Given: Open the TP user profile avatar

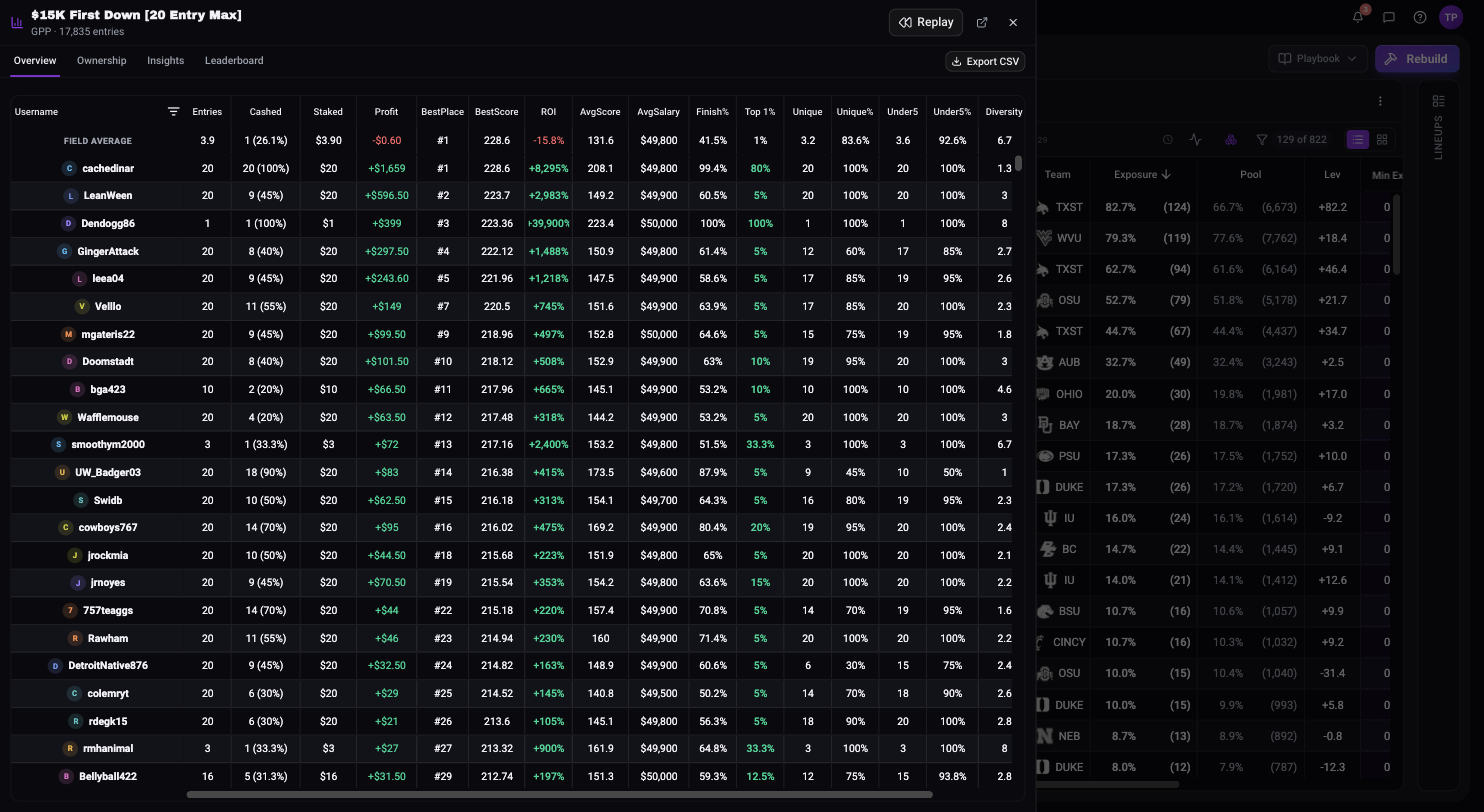Looking at the screenshot, I should click(x=1451, y=17).
